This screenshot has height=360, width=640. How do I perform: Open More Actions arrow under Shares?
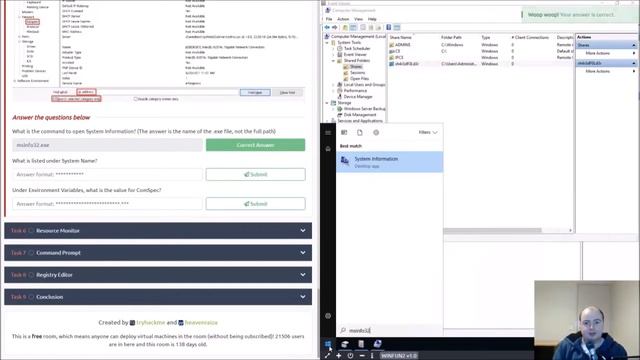pos(634,53)
